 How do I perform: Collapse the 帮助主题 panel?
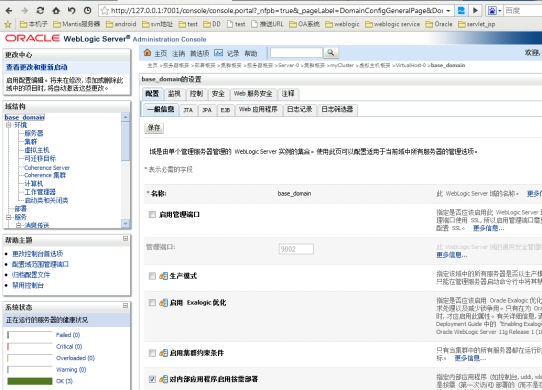(x=125, y=239)
